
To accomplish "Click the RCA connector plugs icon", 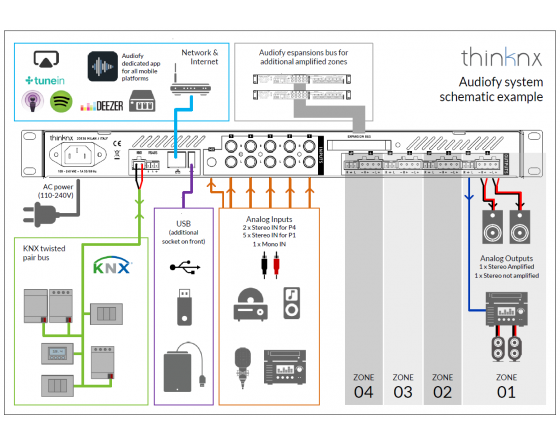I will tap(270, 265).
